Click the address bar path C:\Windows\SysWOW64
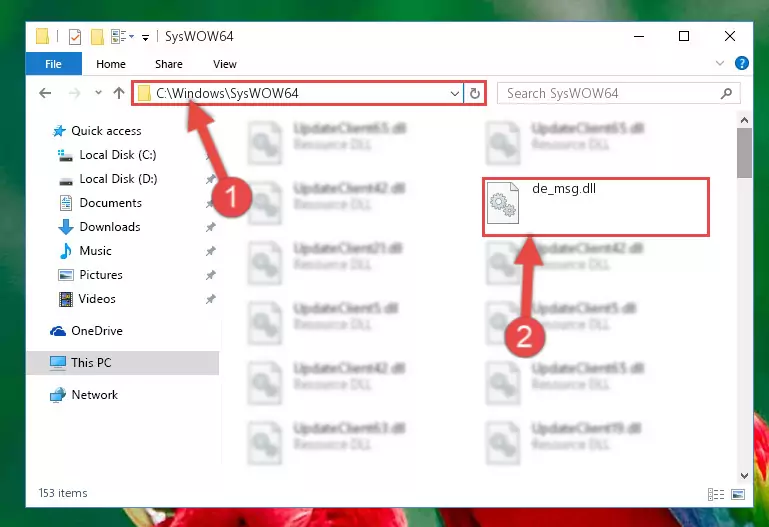 click(x=227, y=93)
